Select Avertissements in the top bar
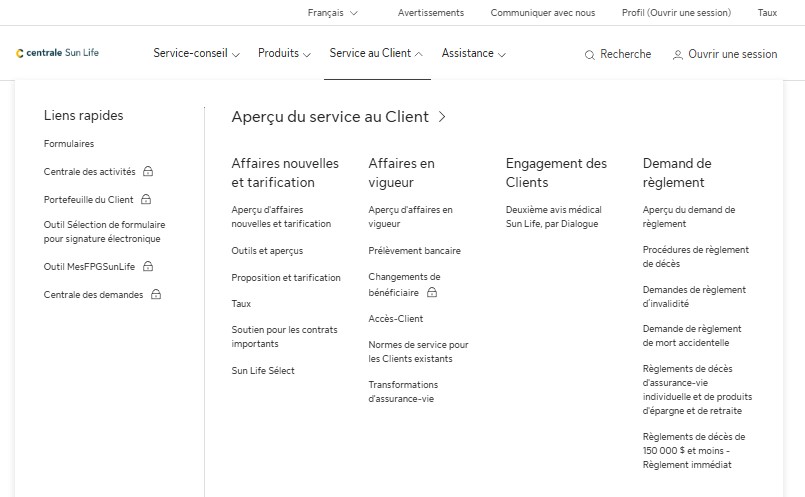 pyautogui.click(x=430, y=13)
